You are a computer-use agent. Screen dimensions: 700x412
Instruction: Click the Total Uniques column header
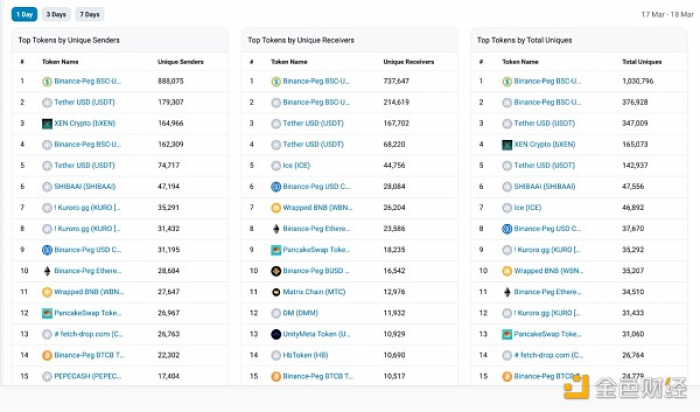point(642,62)
